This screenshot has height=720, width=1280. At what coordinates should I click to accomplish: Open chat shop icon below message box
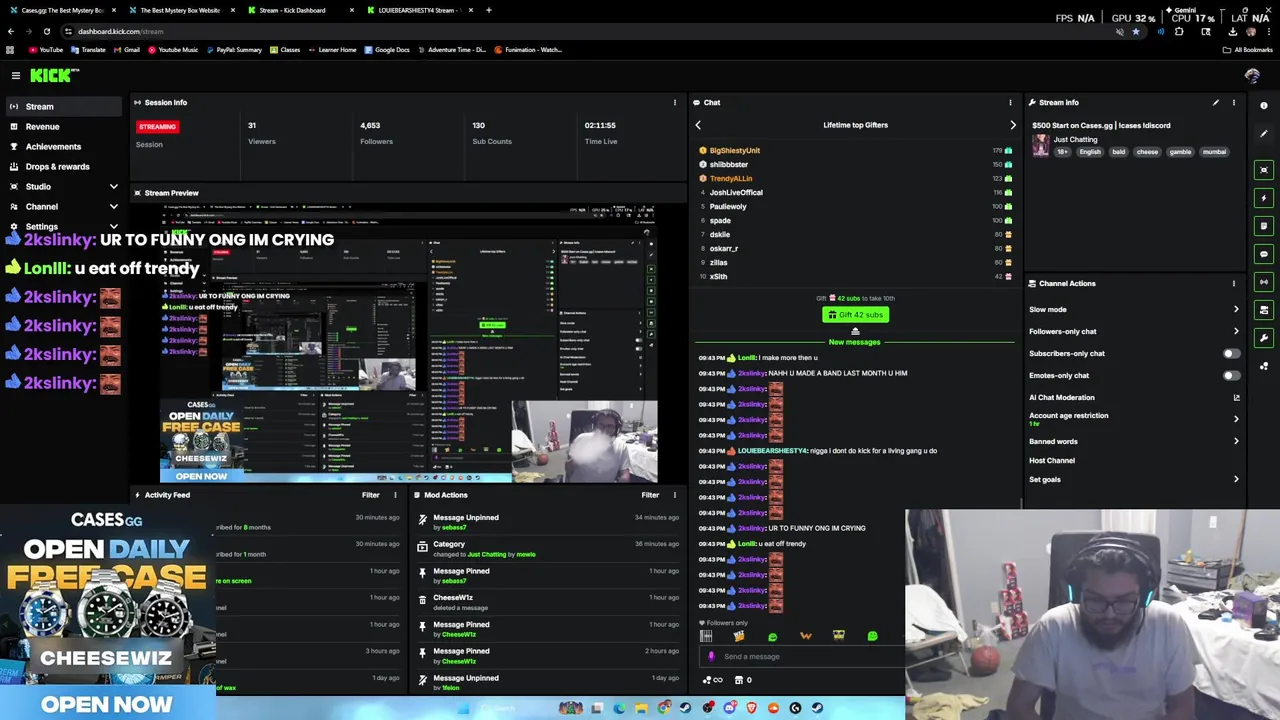(739, 680)
